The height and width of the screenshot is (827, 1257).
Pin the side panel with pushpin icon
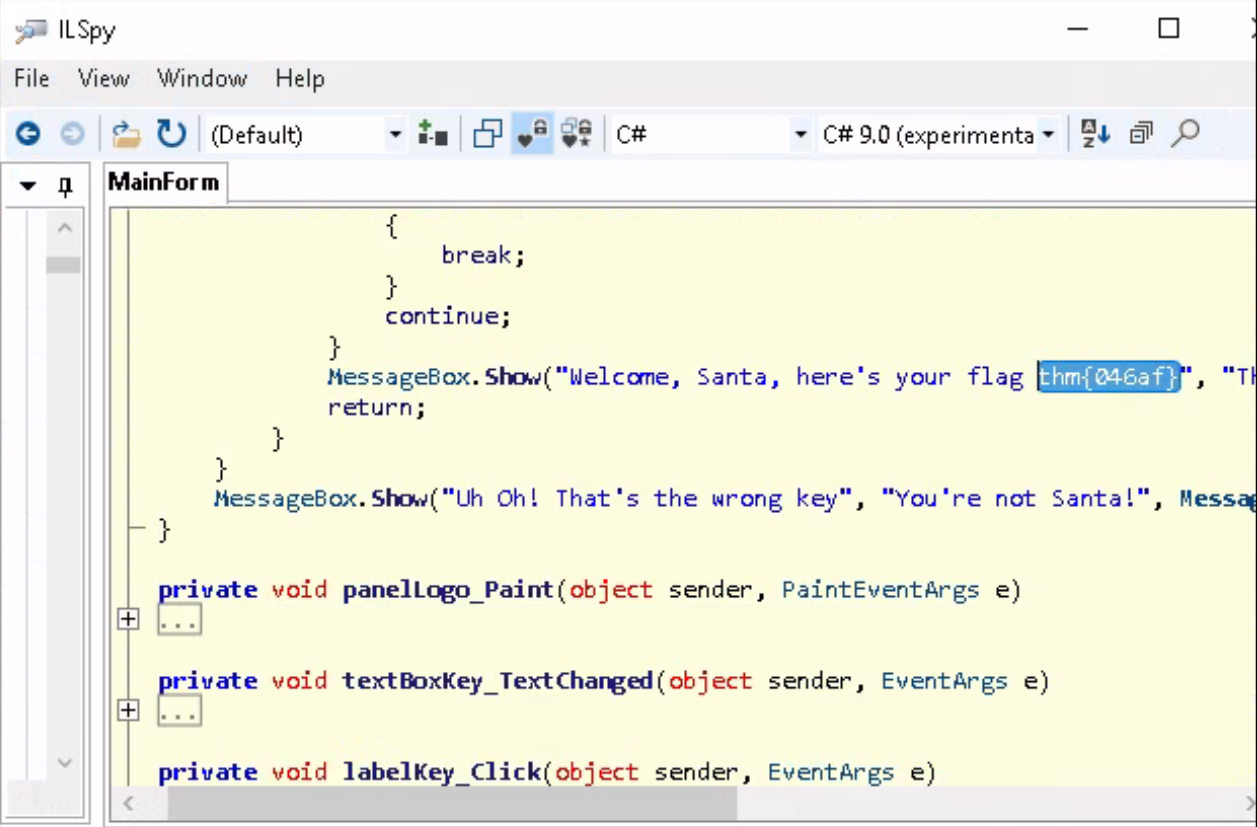pos(66,186)
